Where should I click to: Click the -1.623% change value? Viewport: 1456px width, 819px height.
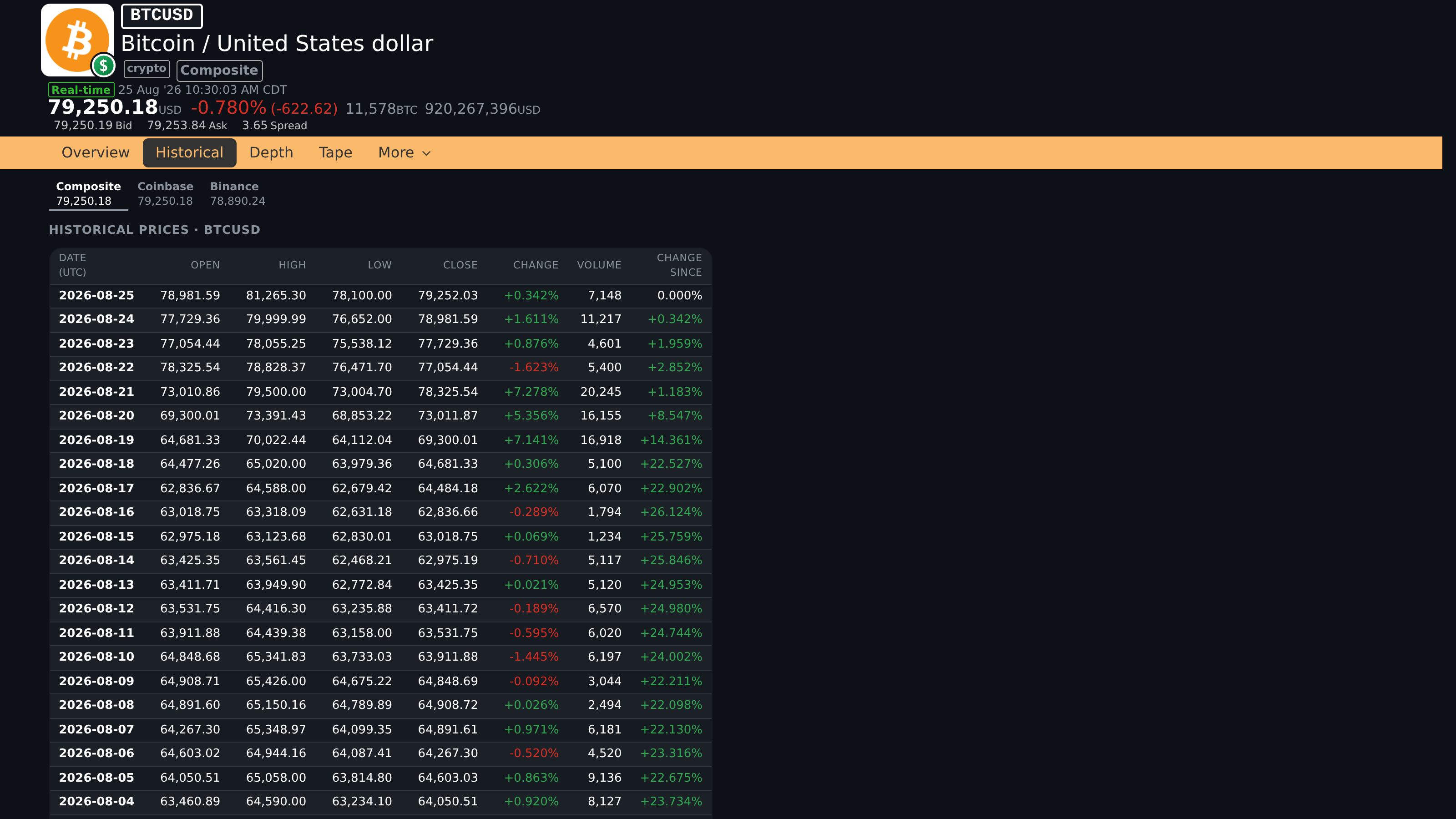pos(534,368)
